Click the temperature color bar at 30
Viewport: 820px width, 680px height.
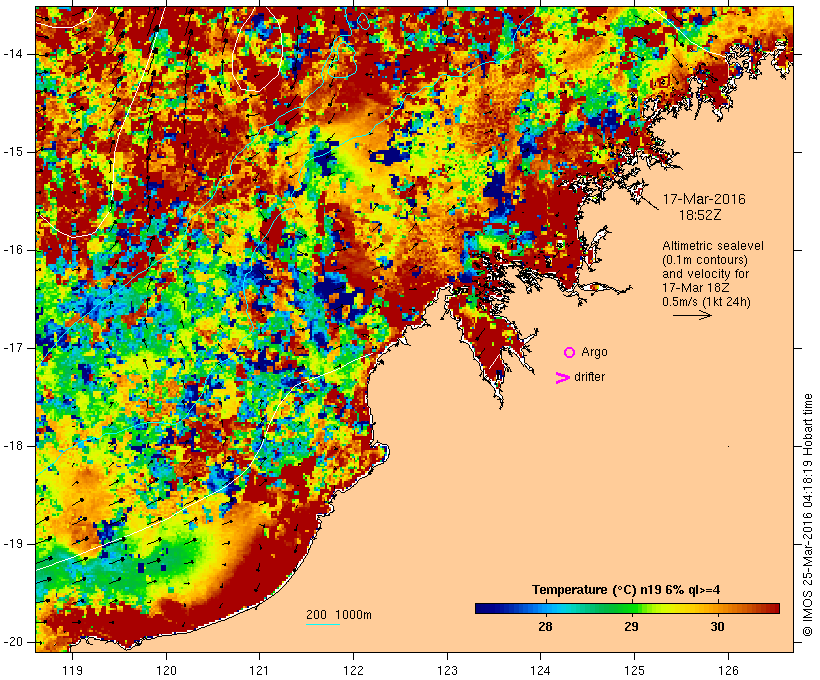tap(718, 608)
